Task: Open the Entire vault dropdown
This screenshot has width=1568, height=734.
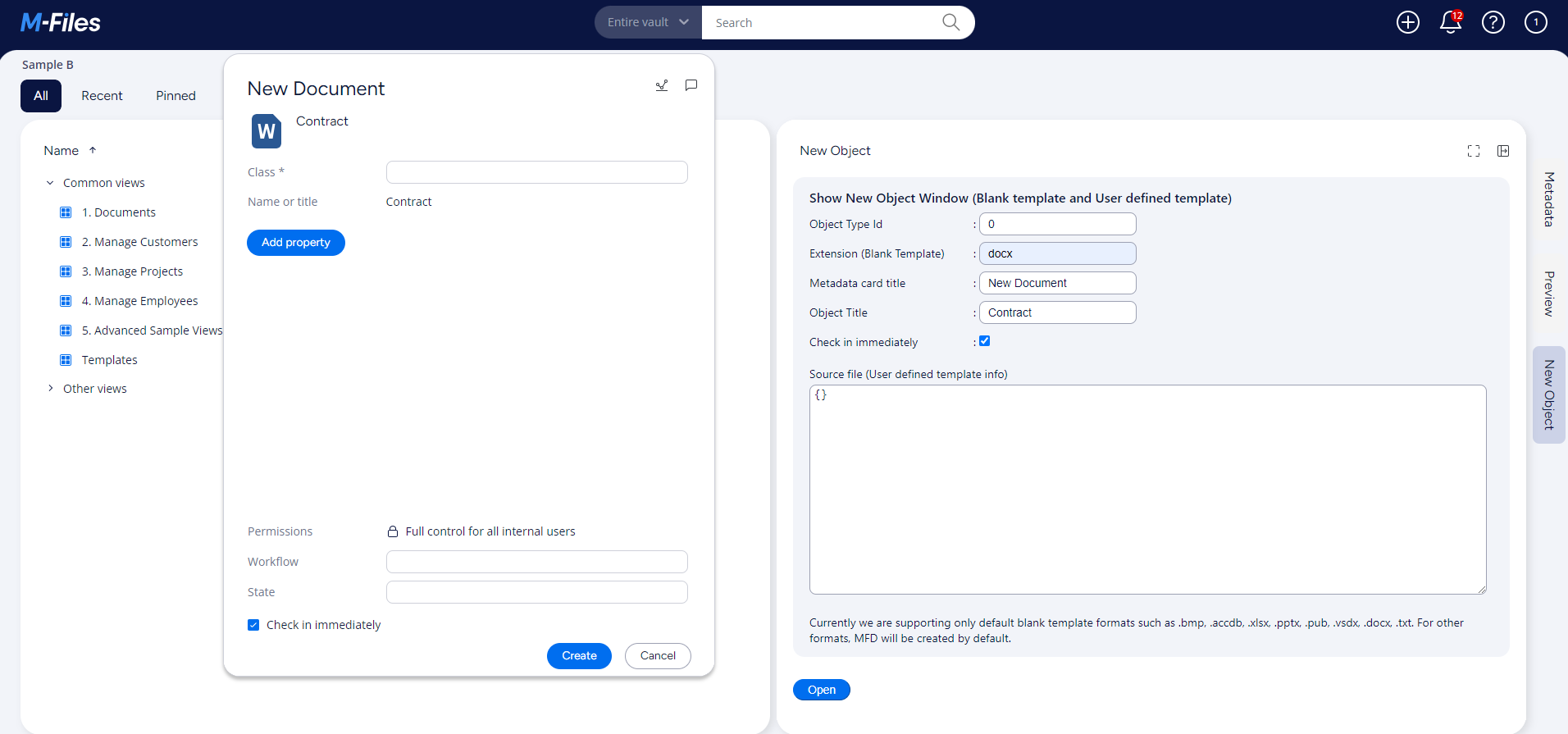Action: pos(648,22)
